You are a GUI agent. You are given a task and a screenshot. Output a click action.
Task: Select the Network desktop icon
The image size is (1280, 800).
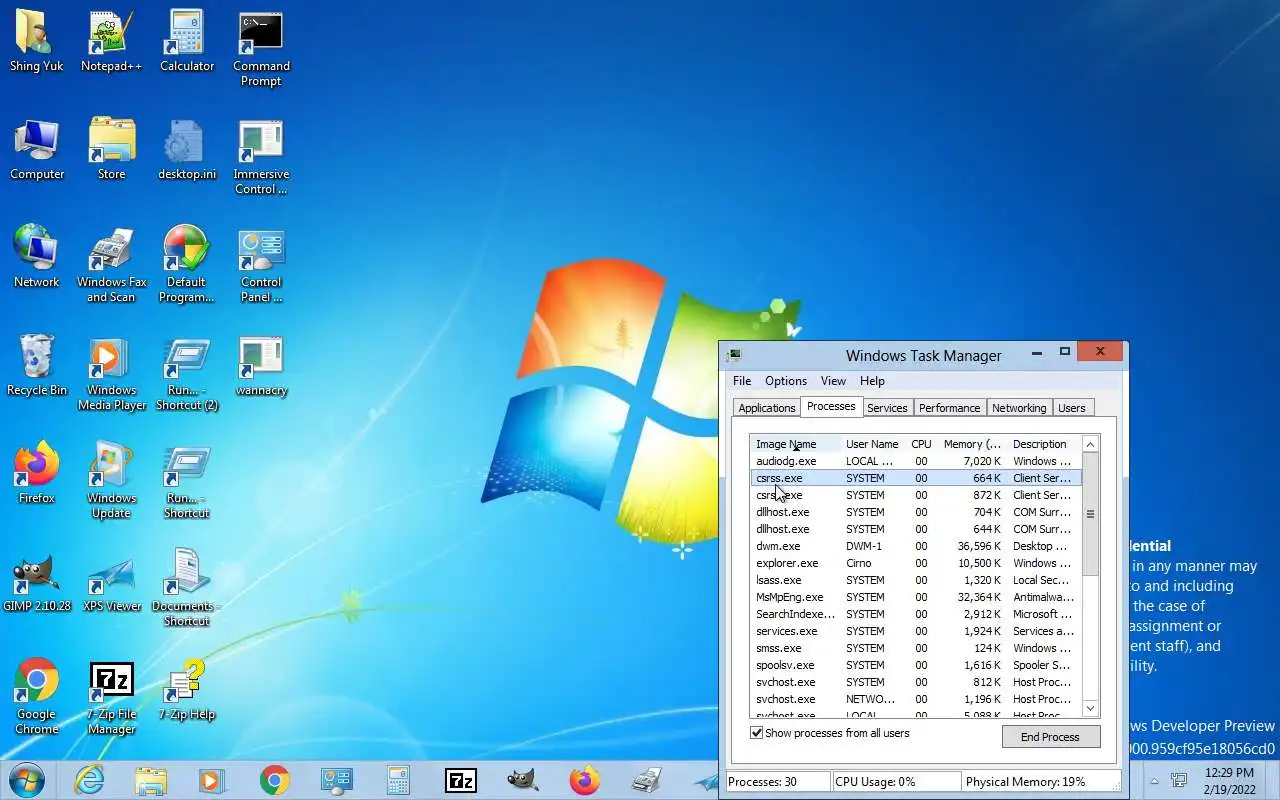click(37, 257)
